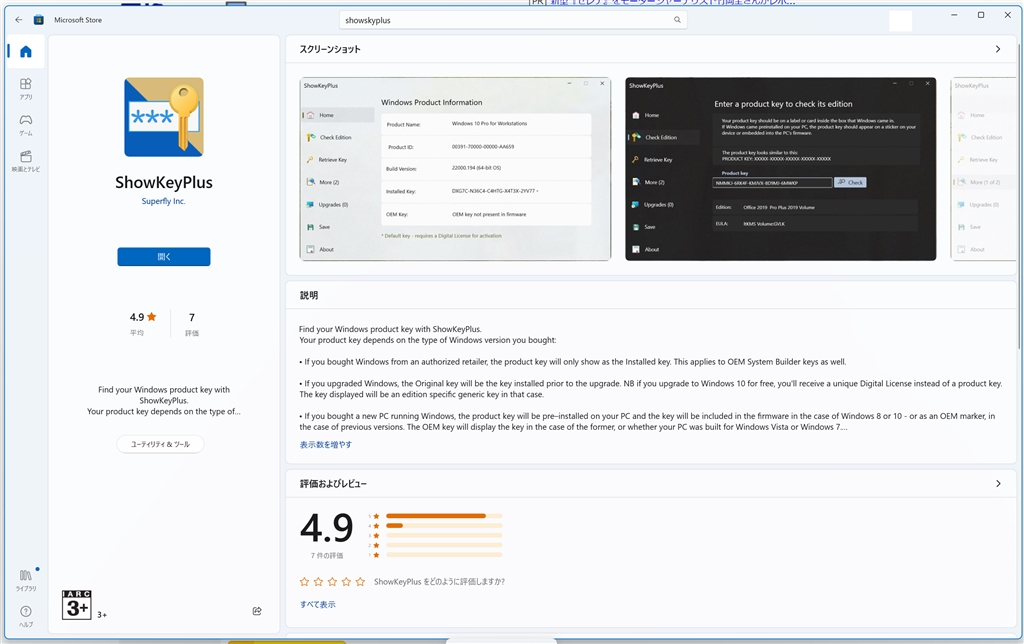Open the partially visible third screenshot

983,169
